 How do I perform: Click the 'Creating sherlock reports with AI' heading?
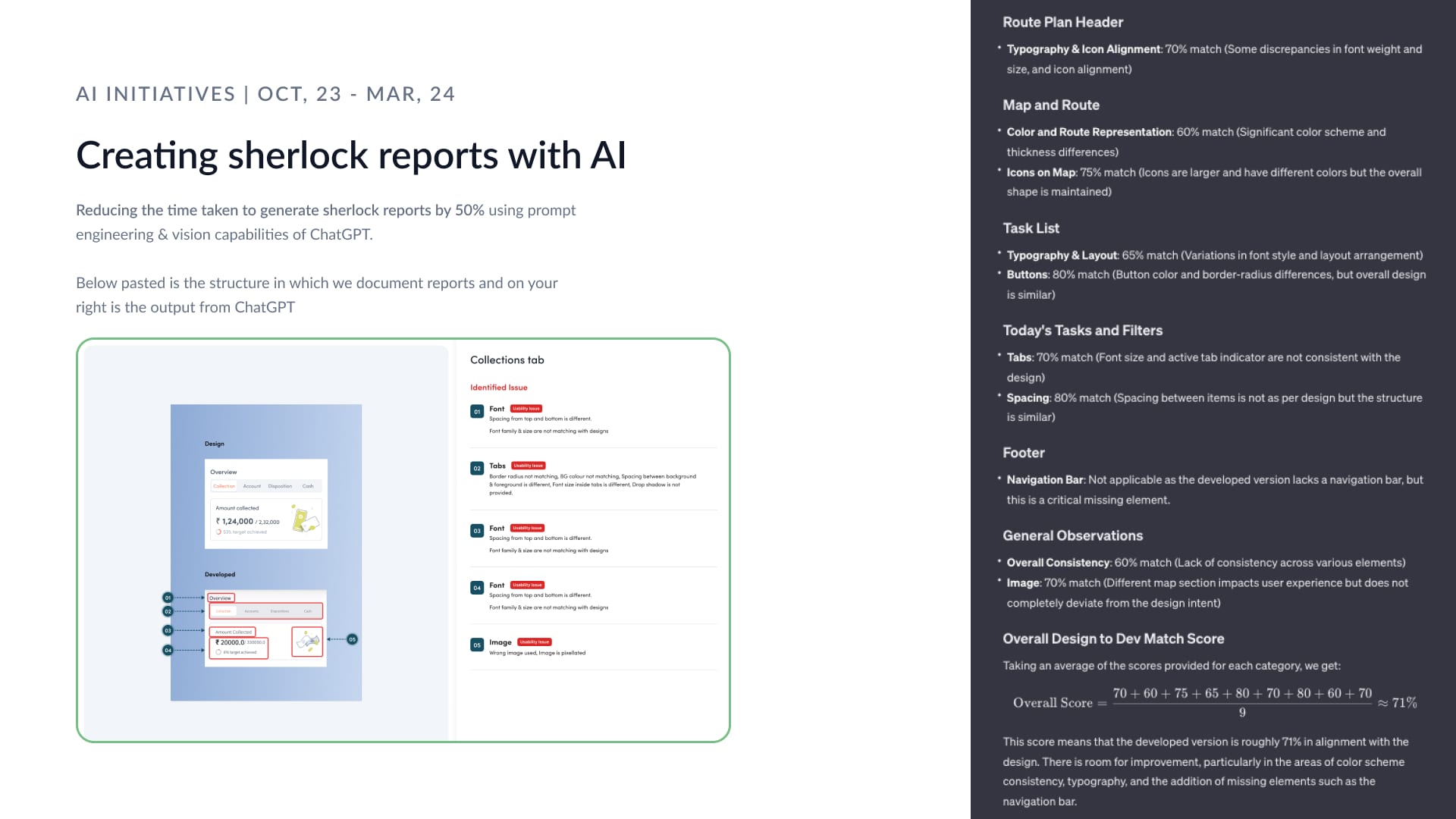coord(351,155)
